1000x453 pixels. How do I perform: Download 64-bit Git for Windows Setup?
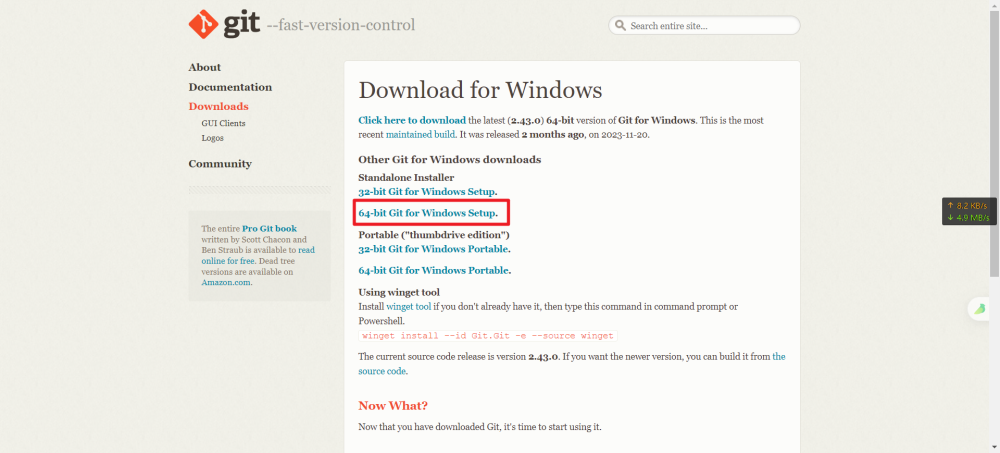pyautogui.click(x=427, y=212)
